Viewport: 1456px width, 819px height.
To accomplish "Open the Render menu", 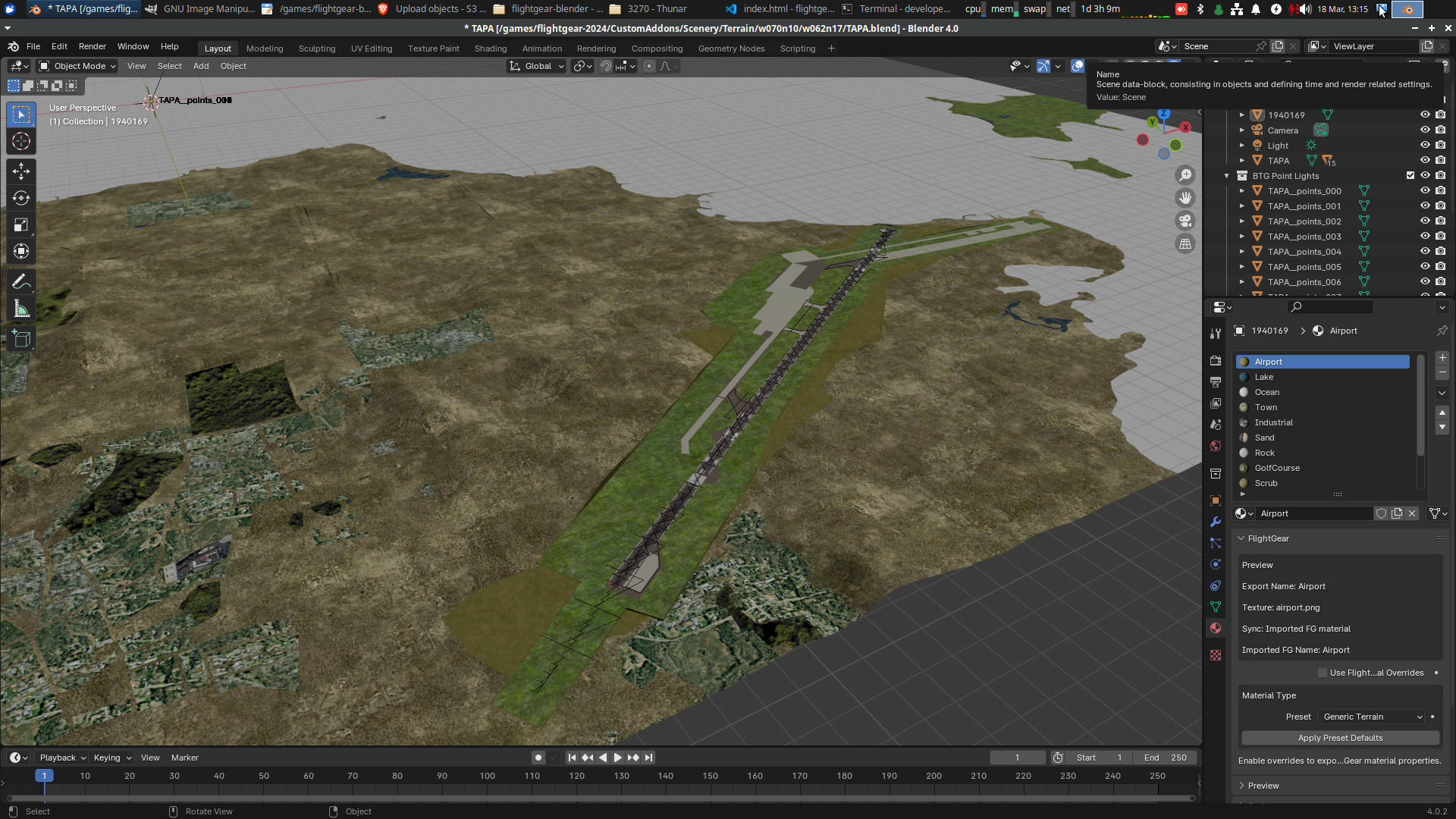I will (93, 46).
